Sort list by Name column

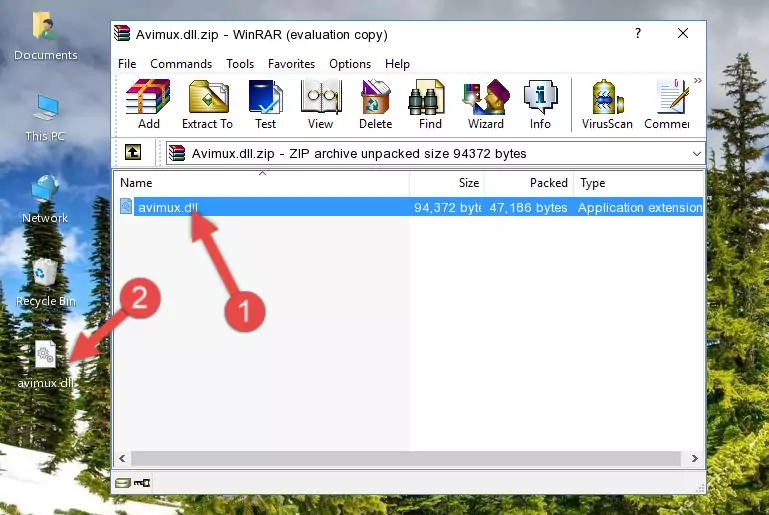click(262, 183)
